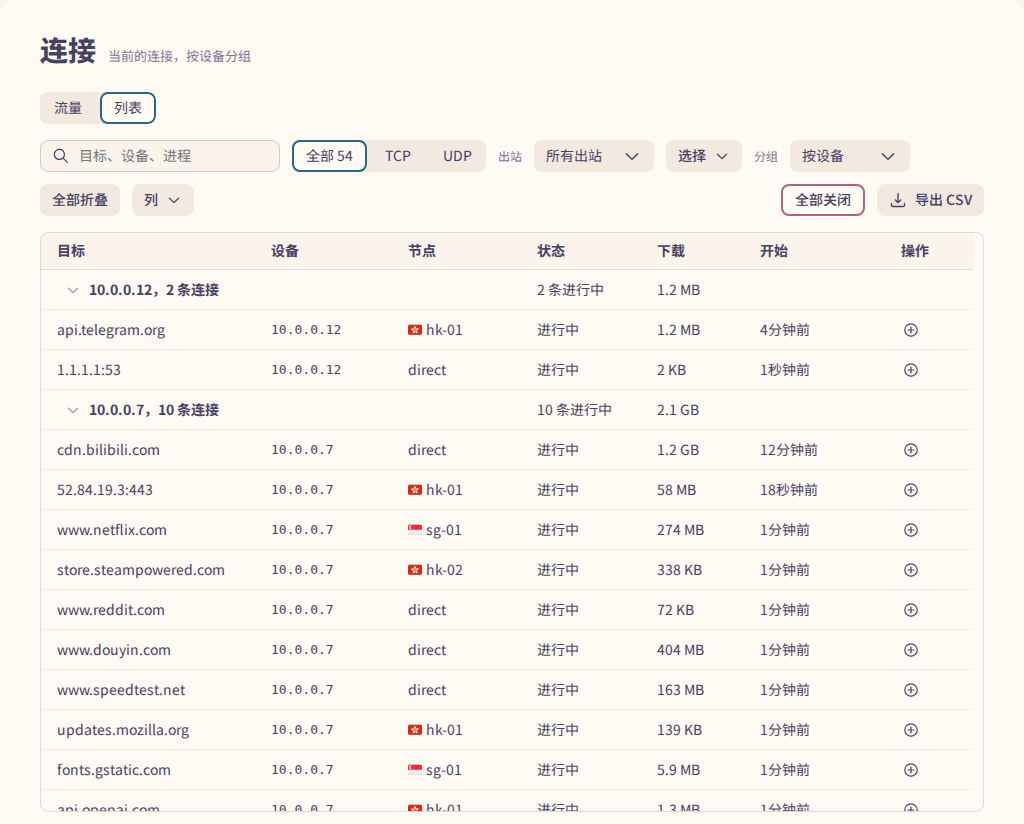Viewport: 1024px width, 824px height.
Task: Click the details icon for store.steampowered.com row
Action: pos(910,570)
